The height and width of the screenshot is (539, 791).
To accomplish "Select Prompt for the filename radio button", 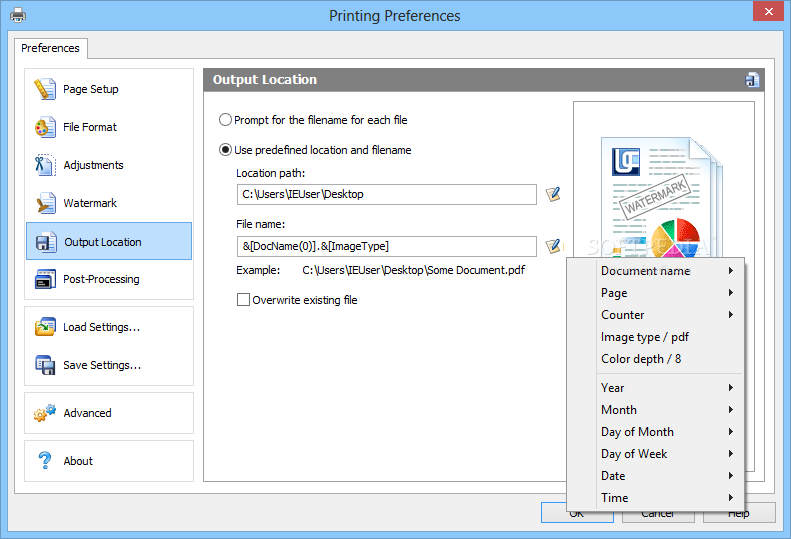I will coord(225,120).
